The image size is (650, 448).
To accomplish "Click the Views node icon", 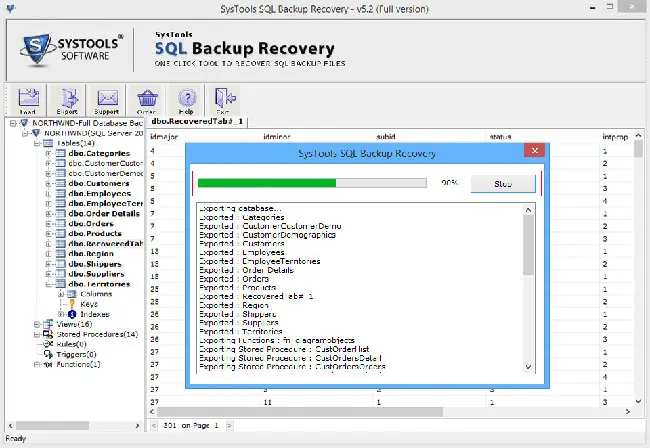I will click(48, 324).
